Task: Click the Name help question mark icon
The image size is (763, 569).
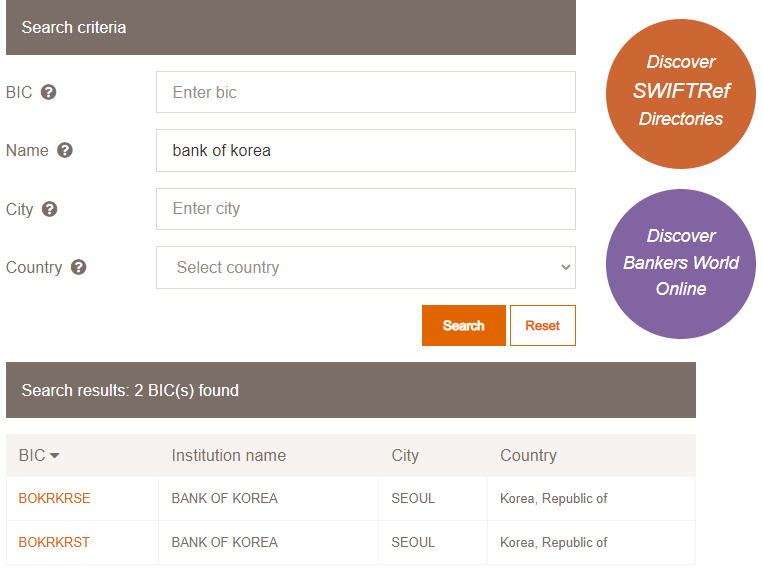Action: click(65, 150)
